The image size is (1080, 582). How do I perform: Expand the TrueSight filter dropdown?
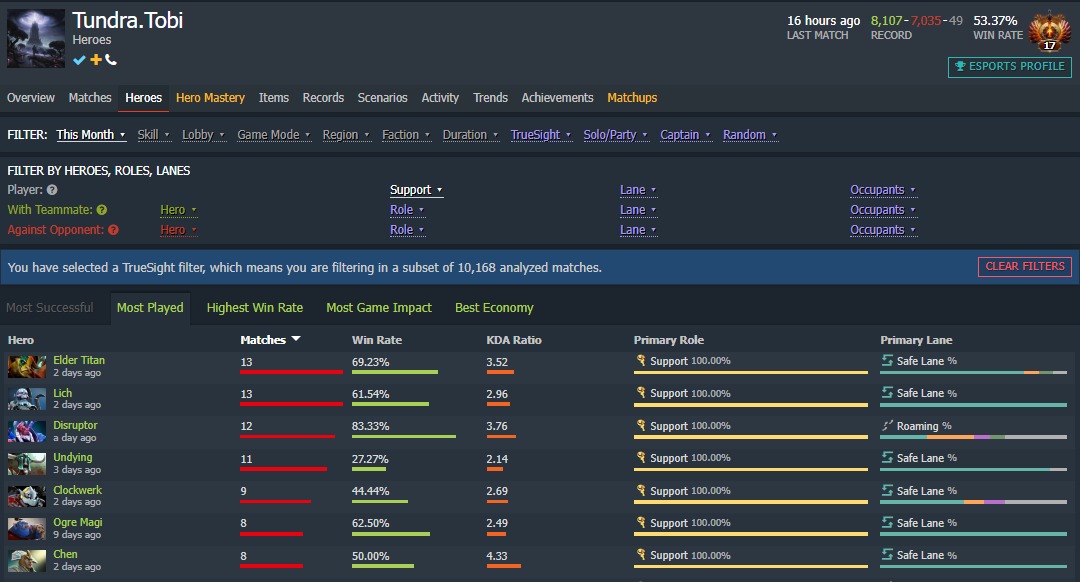pyautogui.click(x=541, y=135)
